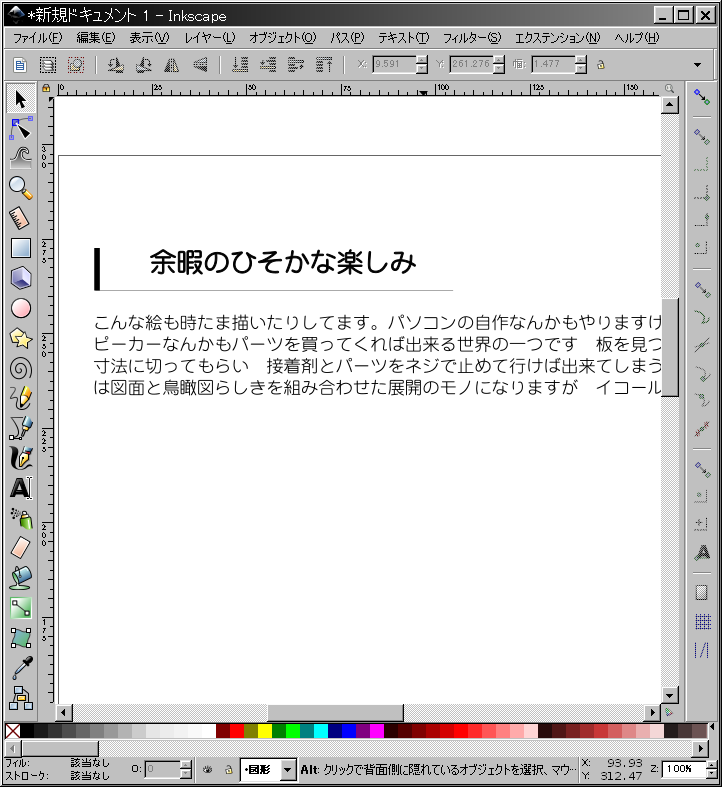The width and height of the screenshot is (722, 787).
Task: Toggle snap to page border
Action: coord(702,593)
